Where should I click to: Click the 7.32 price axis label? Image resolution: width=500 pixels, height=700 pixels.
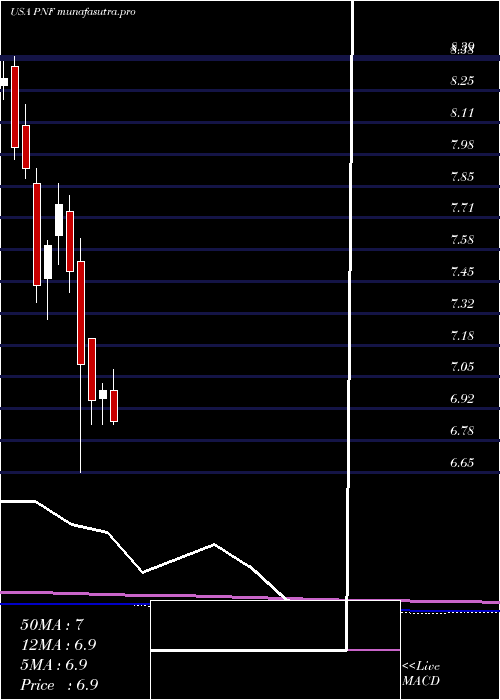coord(462,304)
